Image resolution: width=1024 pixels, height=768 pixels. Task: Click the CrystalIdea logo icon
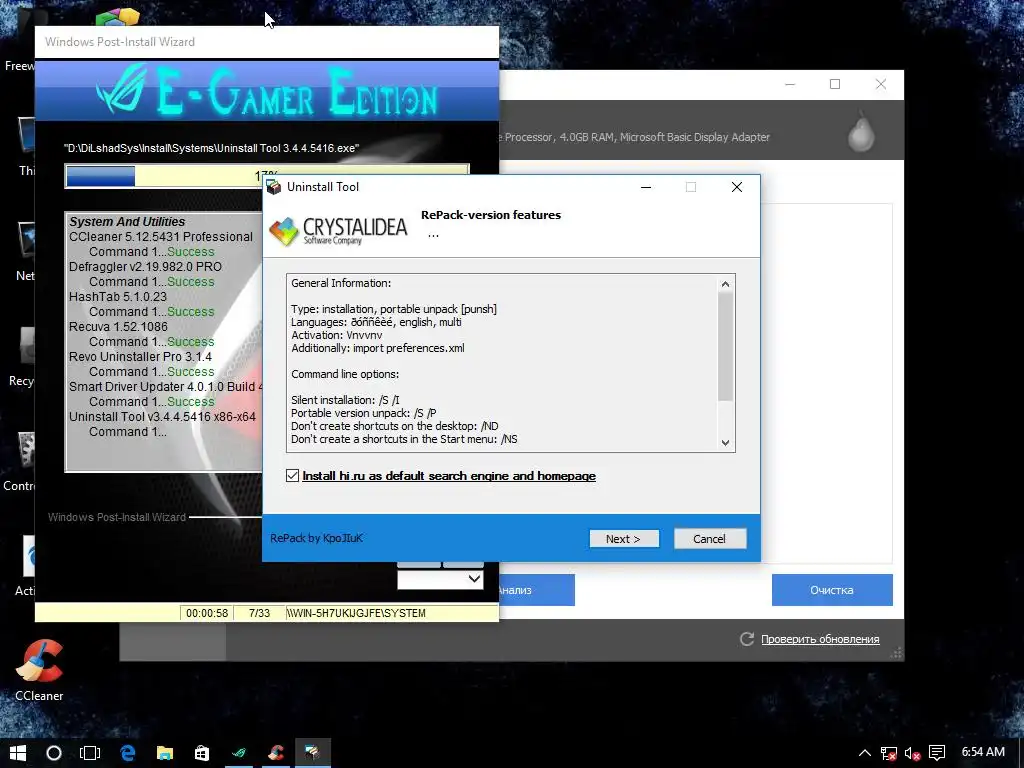284,231
